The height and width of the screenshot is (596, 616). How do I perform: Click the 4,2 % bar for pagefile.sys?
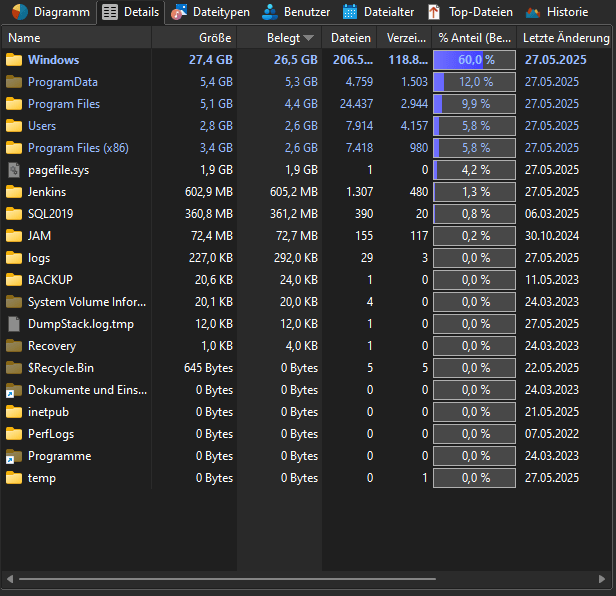tap(474, 170)
